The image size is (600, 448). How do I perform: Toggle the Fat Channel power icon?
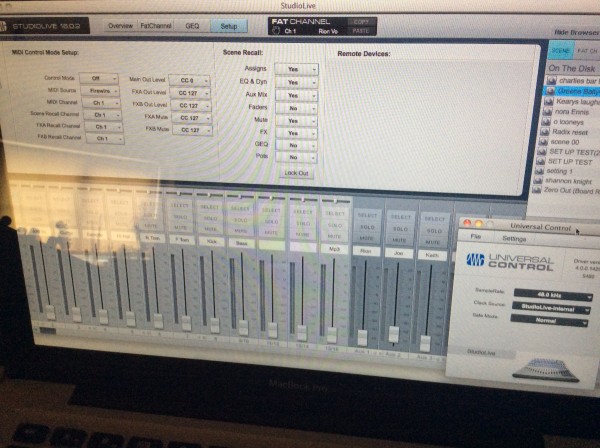pos(276,31)
